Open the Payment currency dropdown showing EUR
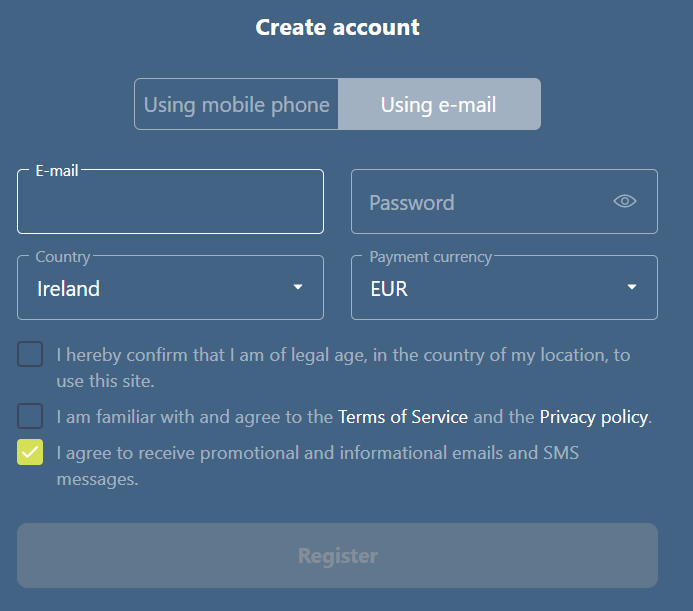This screenshot has height=611, width=693. click(x=504, y=287)
